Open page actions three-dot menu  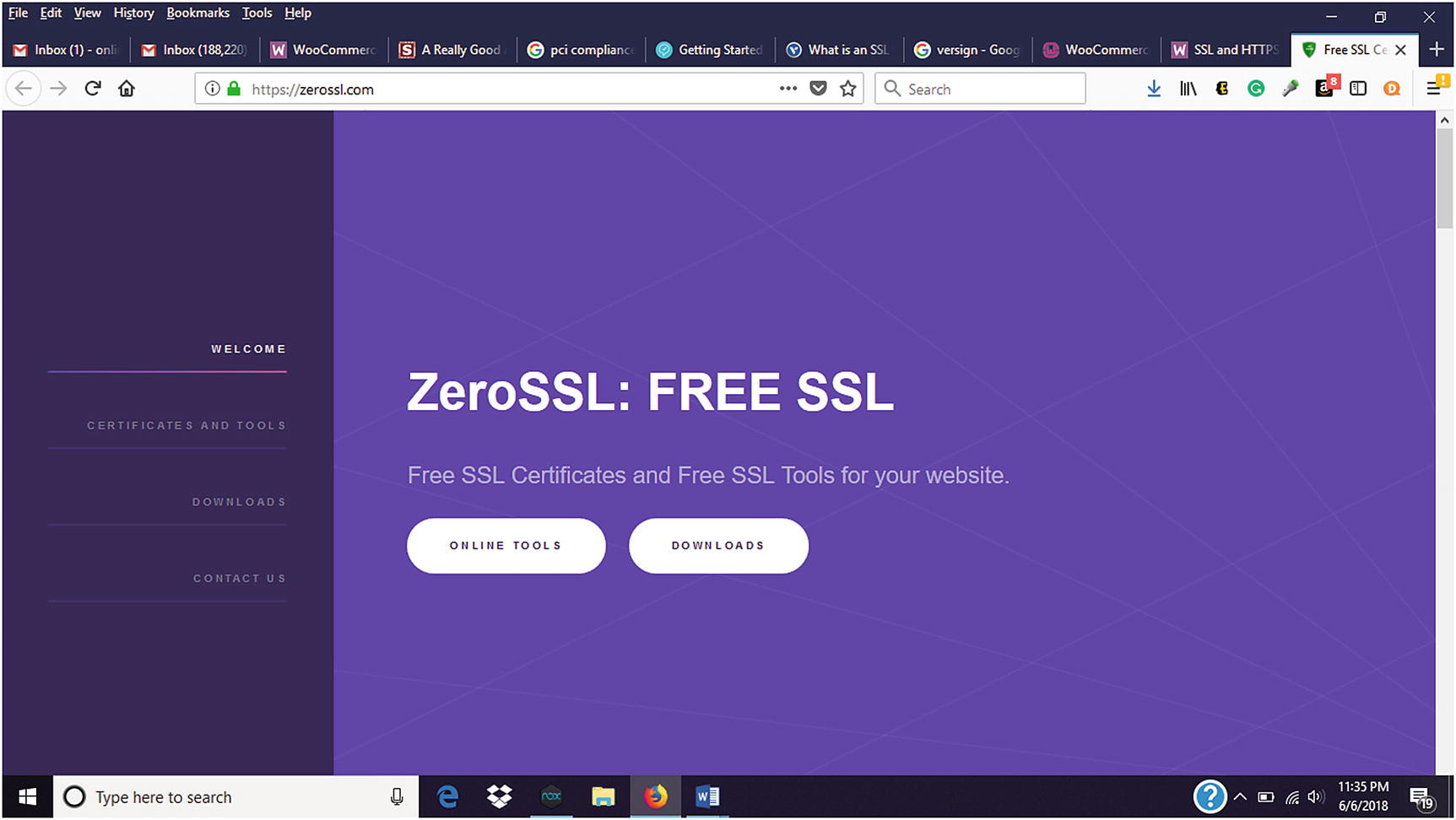[x=788, y=89]
